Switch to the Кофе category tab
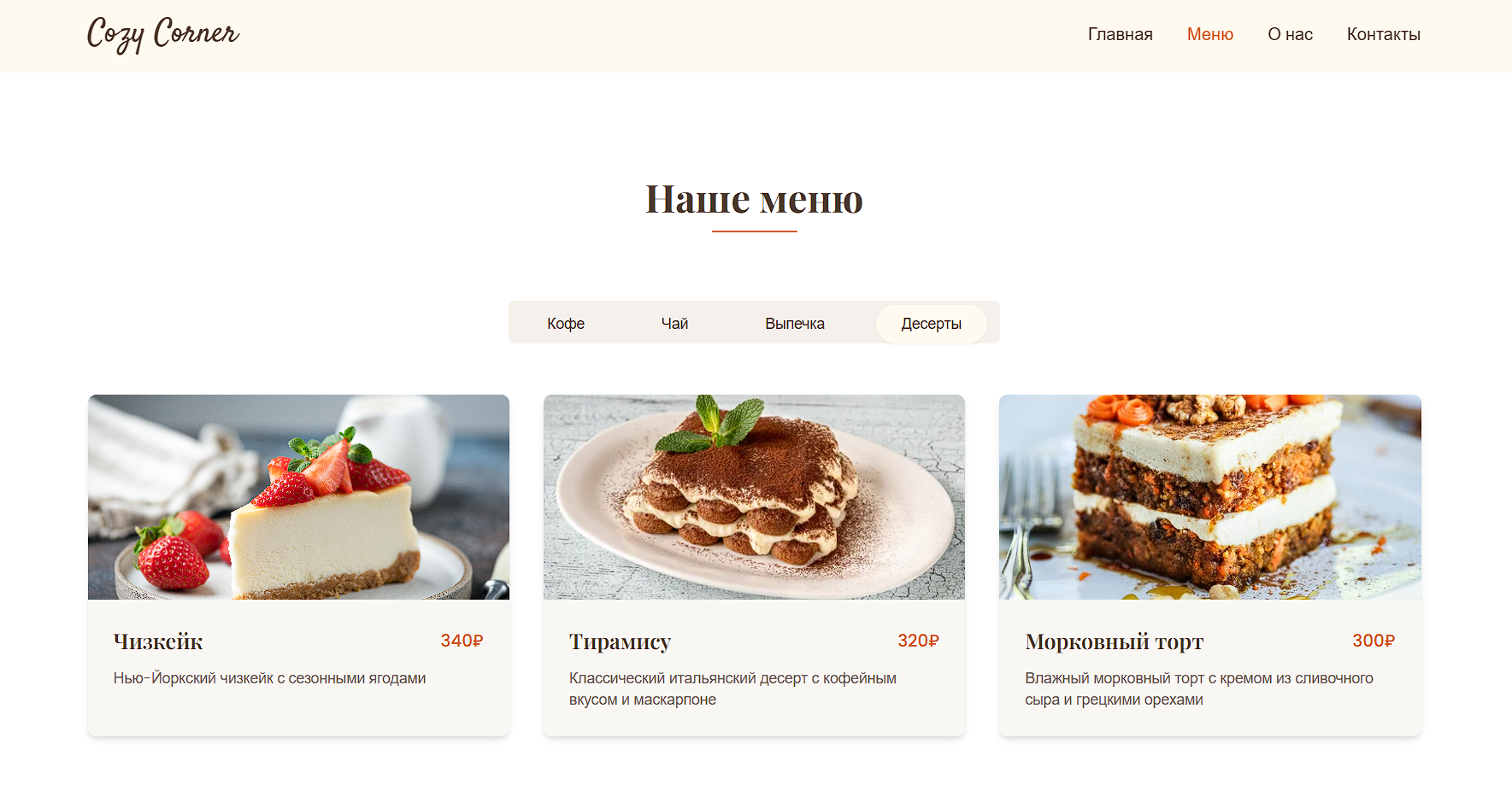Viewport: 1512px width, 785px height. (566, 324)
